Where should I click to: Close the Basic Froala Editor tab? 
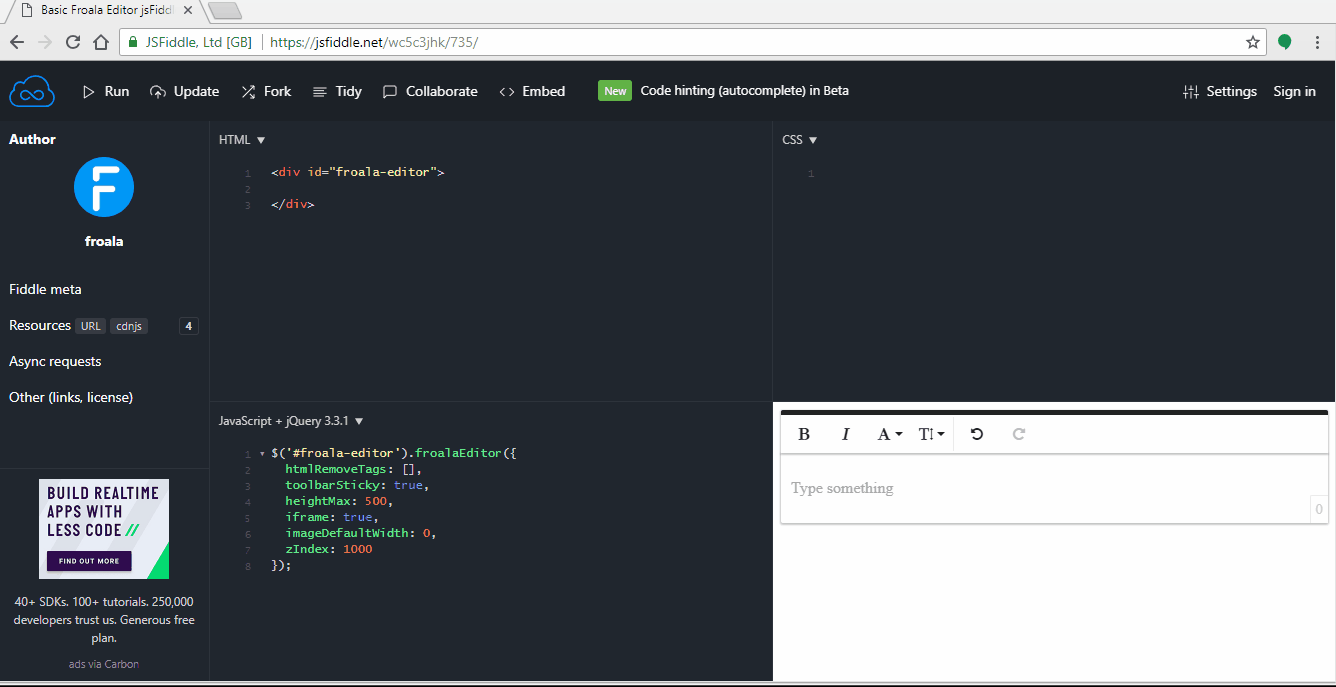click(188, 10)
